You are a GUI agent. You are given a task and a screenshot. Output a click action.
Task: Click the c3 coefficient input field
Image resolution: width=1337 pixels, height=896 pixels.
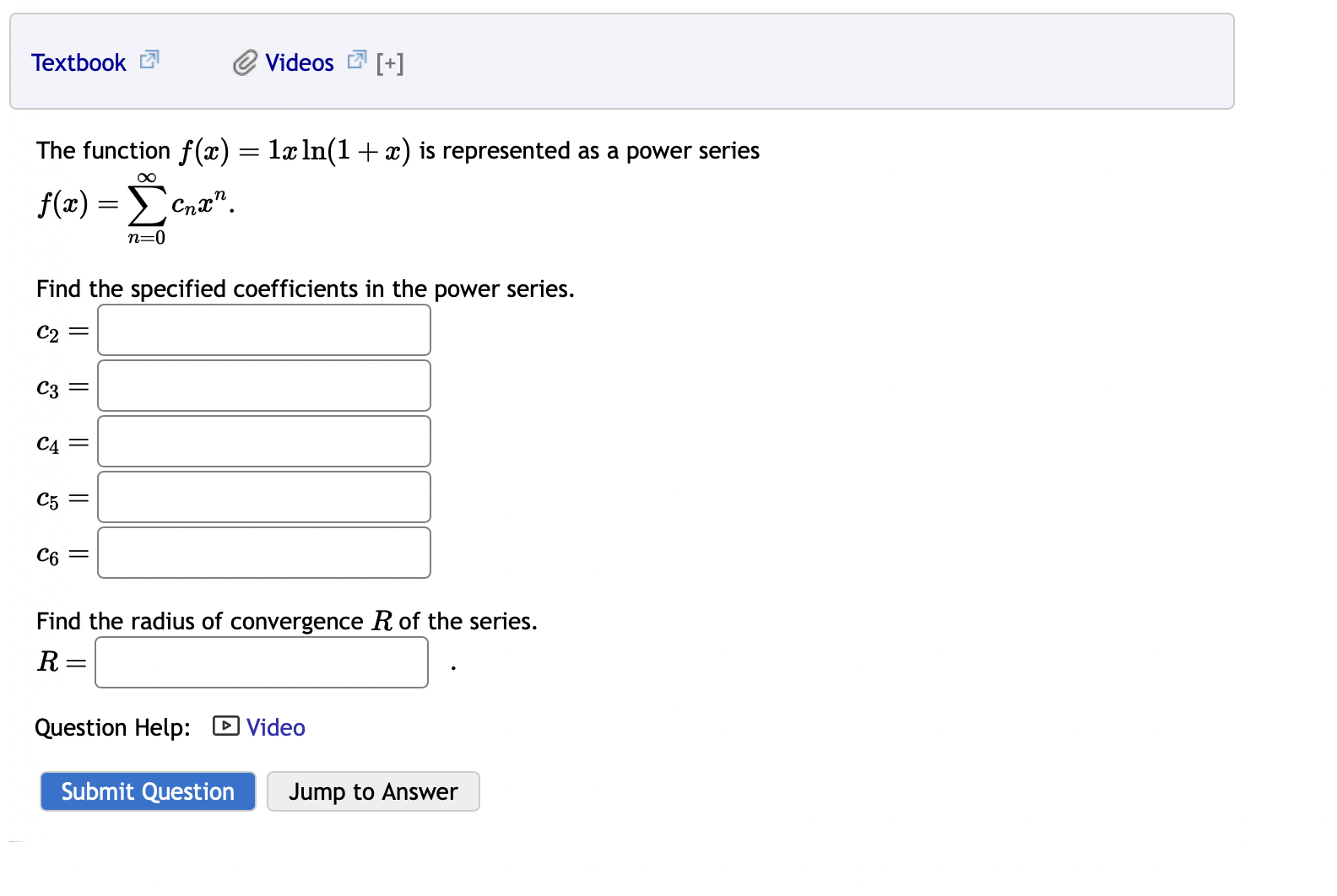[263, 385]
